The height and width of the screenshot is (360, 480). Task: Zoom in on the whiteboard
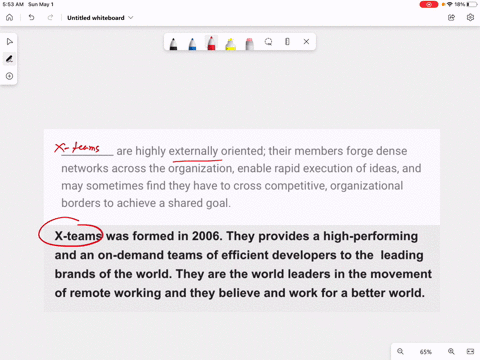pos(451,351)
